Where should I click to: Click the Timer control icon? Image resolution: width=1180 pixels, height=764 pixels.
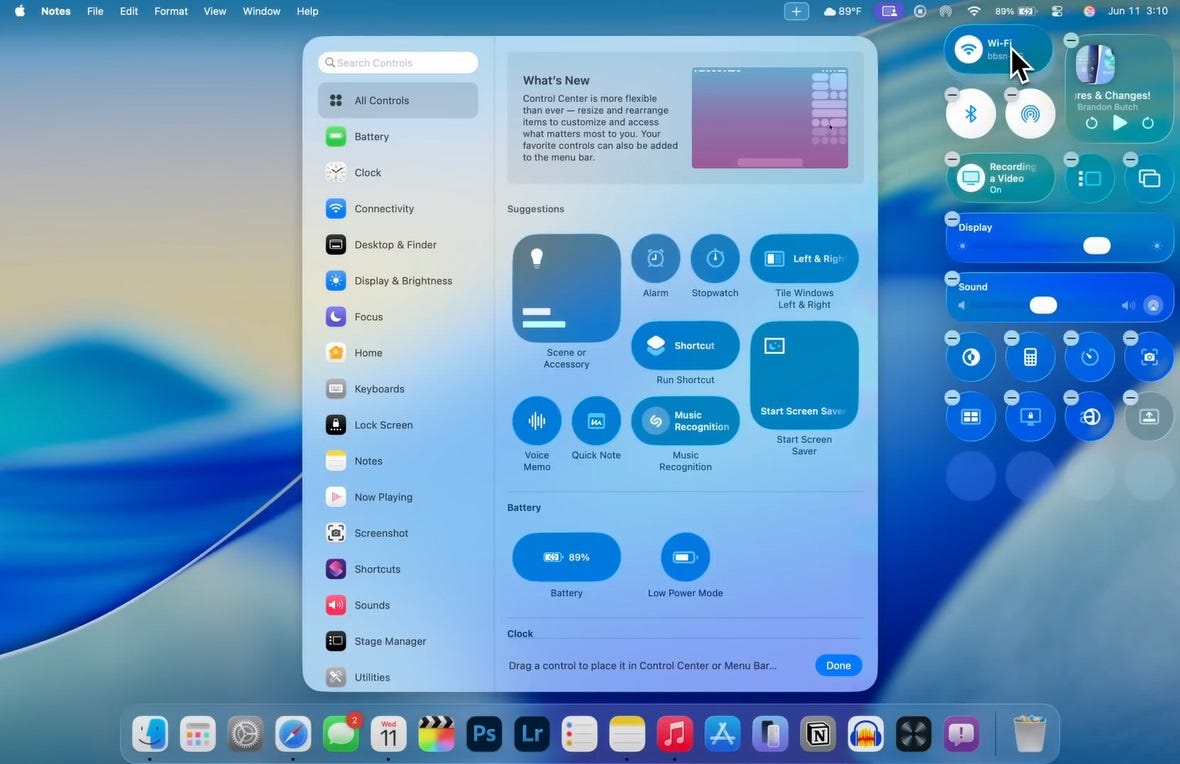[x=1090, y=355]
